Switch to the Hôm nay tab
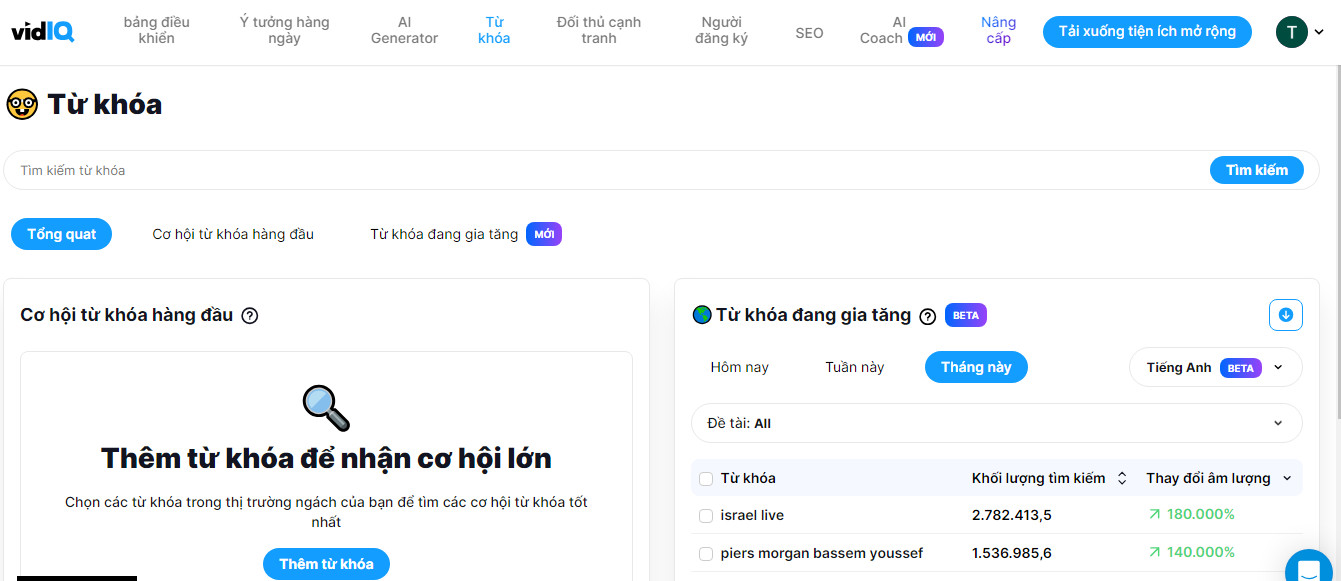This screenshot has width=1341, height=581. click(740, 367)
